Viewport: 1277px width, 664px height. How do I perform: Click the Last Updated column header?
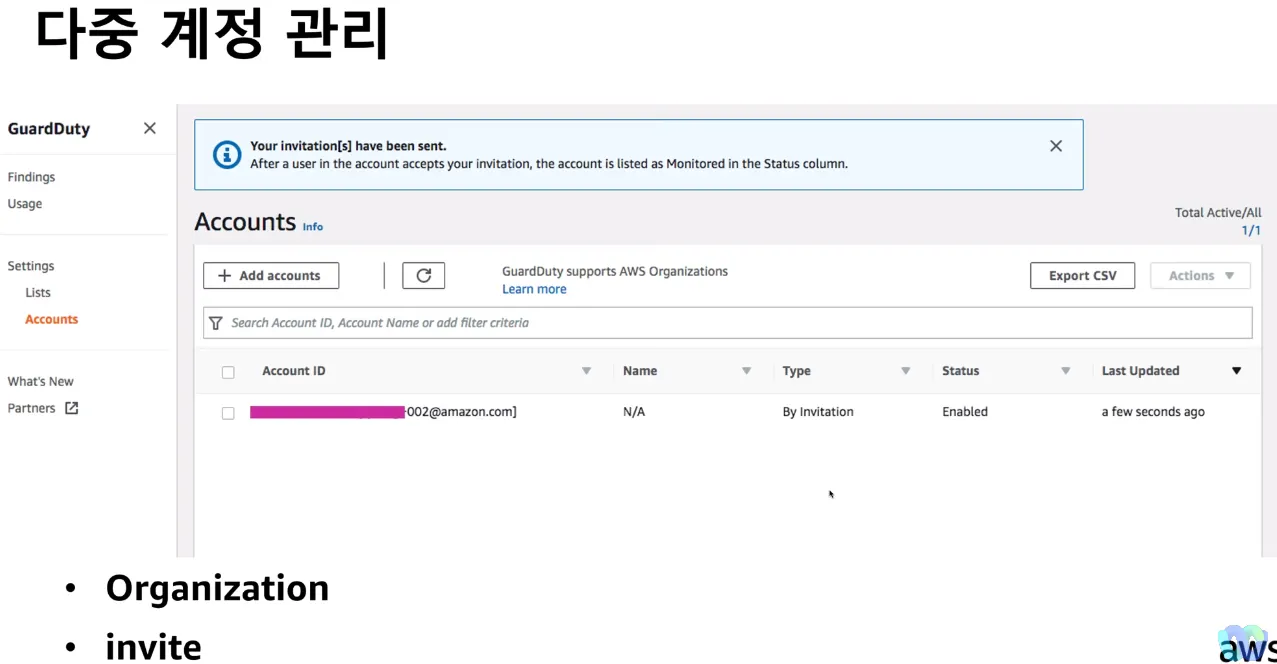(1141, 371)
